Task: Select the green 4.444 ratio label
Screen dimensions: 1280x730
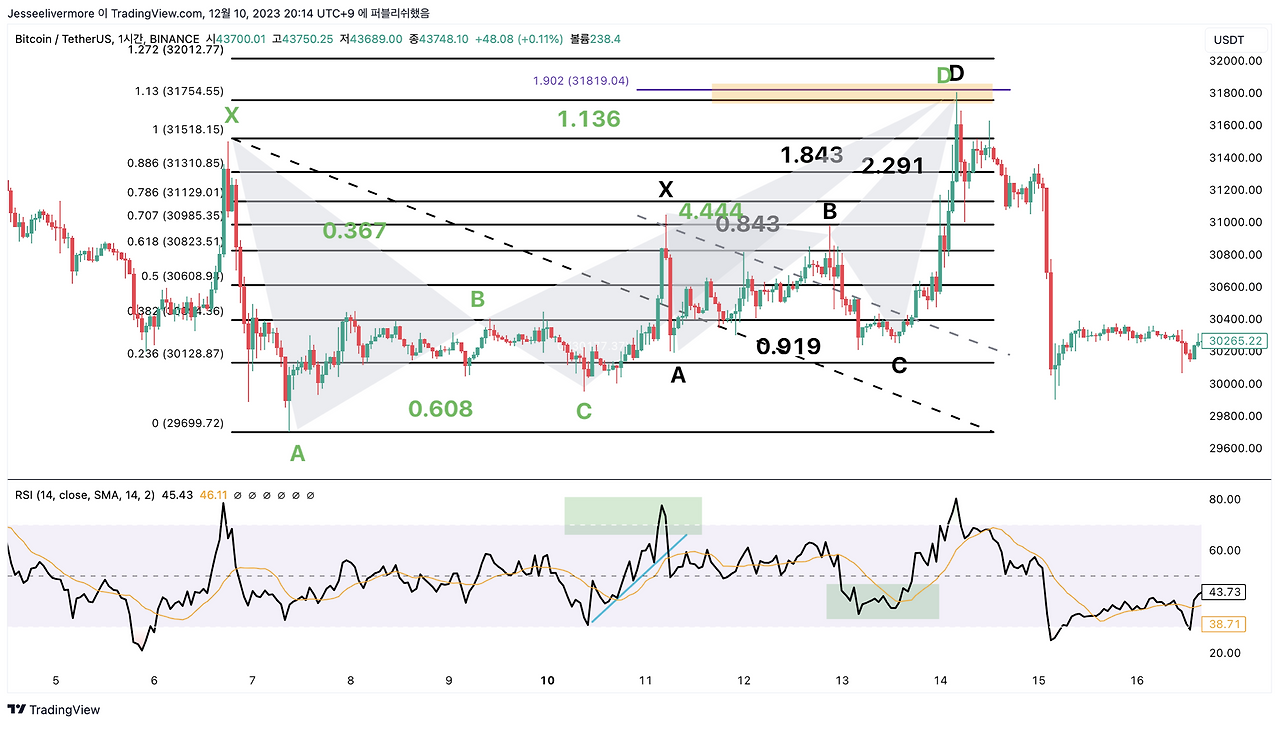Action: point(710,211)
